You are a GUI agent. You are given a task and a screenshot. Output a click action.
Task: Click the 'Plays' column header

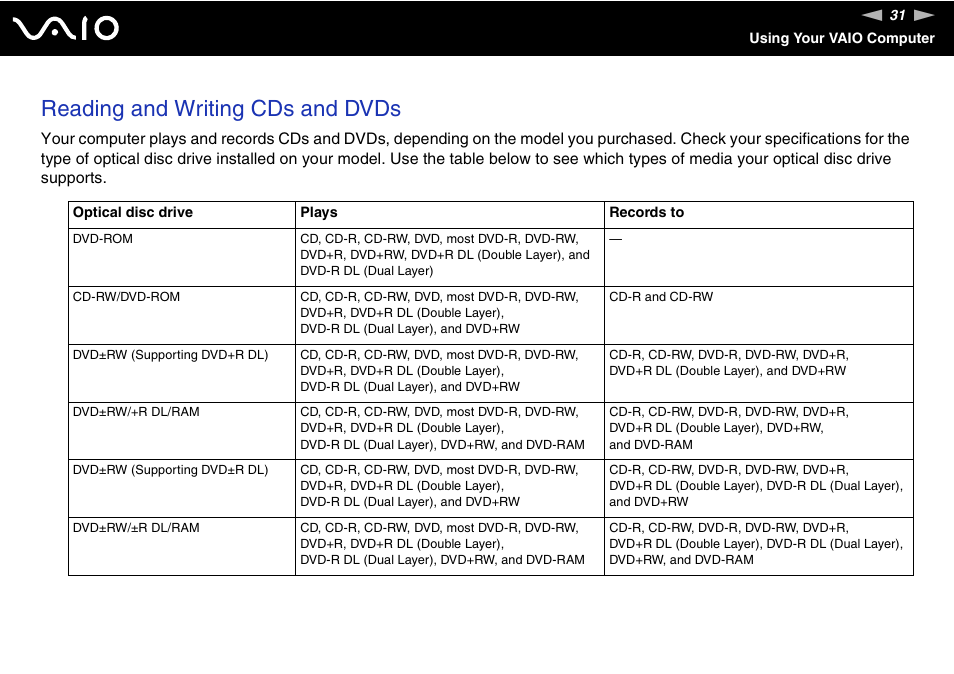(450, 215)
